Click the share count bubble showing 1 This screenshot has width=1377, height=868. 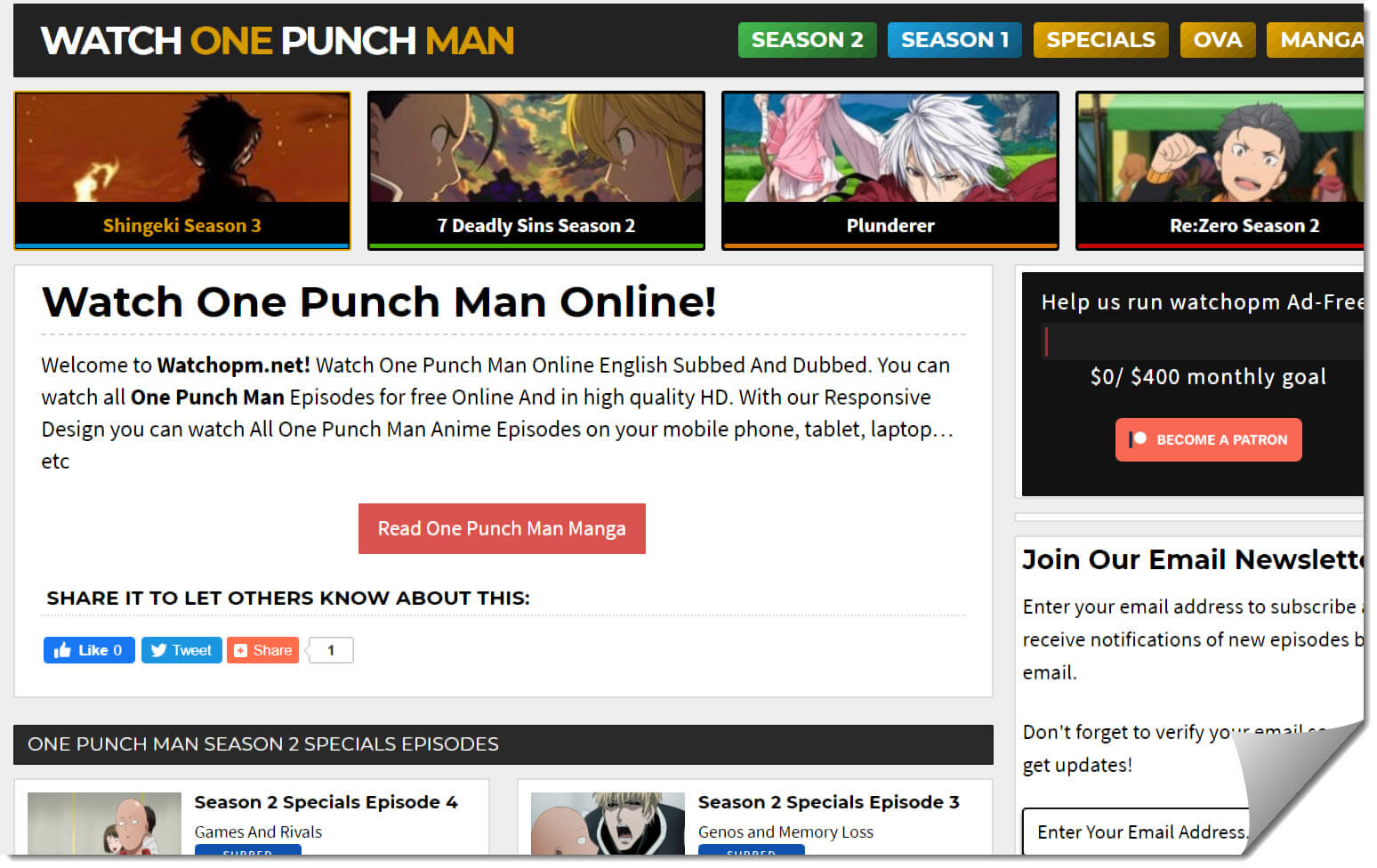click(330, 650)
